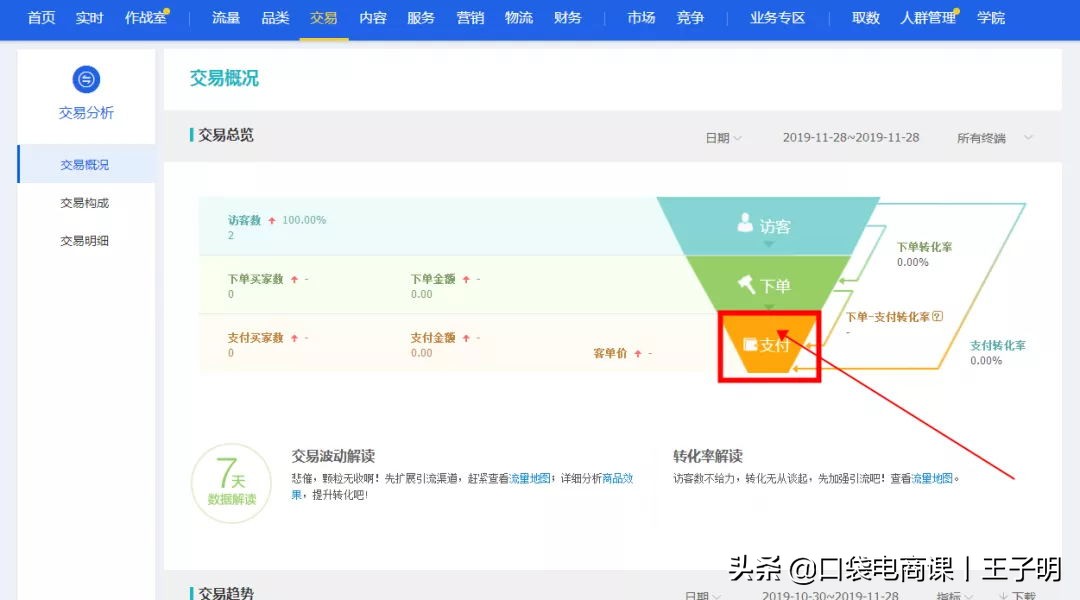Image resolution: width=1080 pixels, height=600 pixels.
Task: Click the visitor person icon in funnel
Action: pyautogui.click(x=745, y=222)
